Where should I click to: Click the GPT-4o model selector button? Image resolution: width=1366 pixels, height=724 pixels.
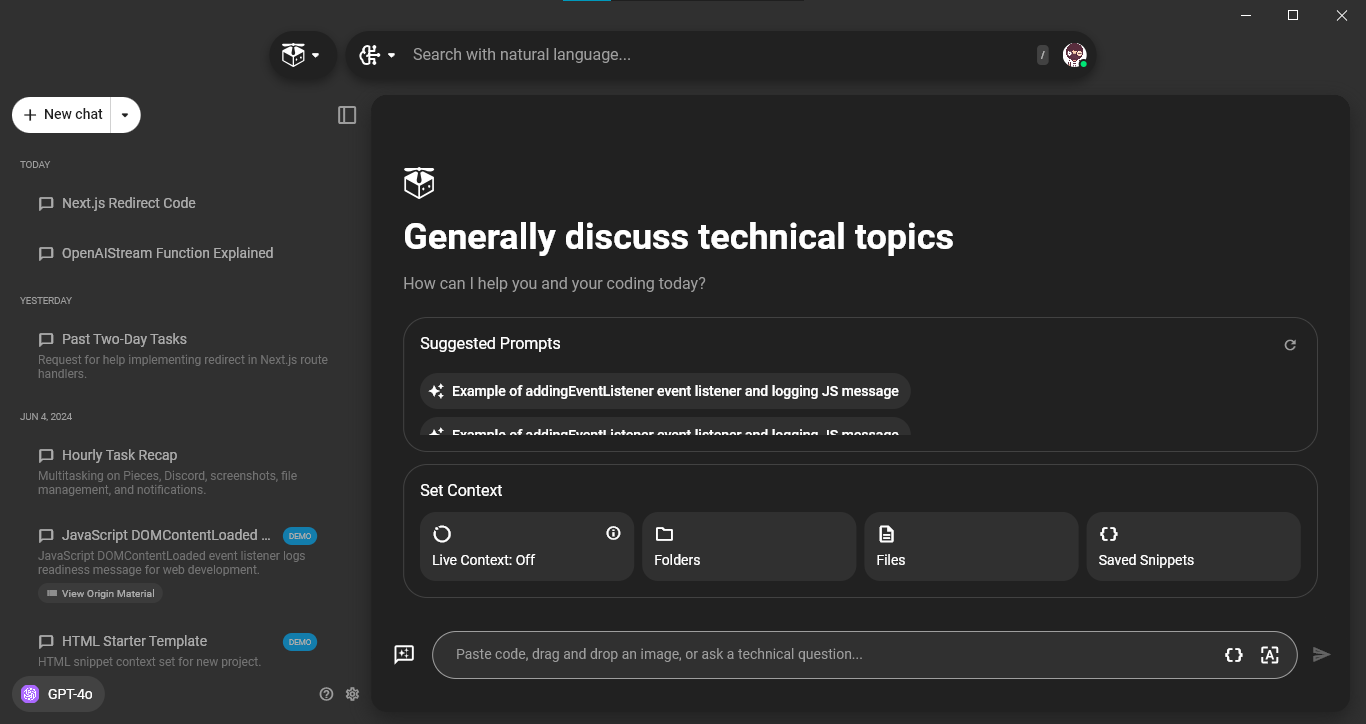click(x=58, y=694)
